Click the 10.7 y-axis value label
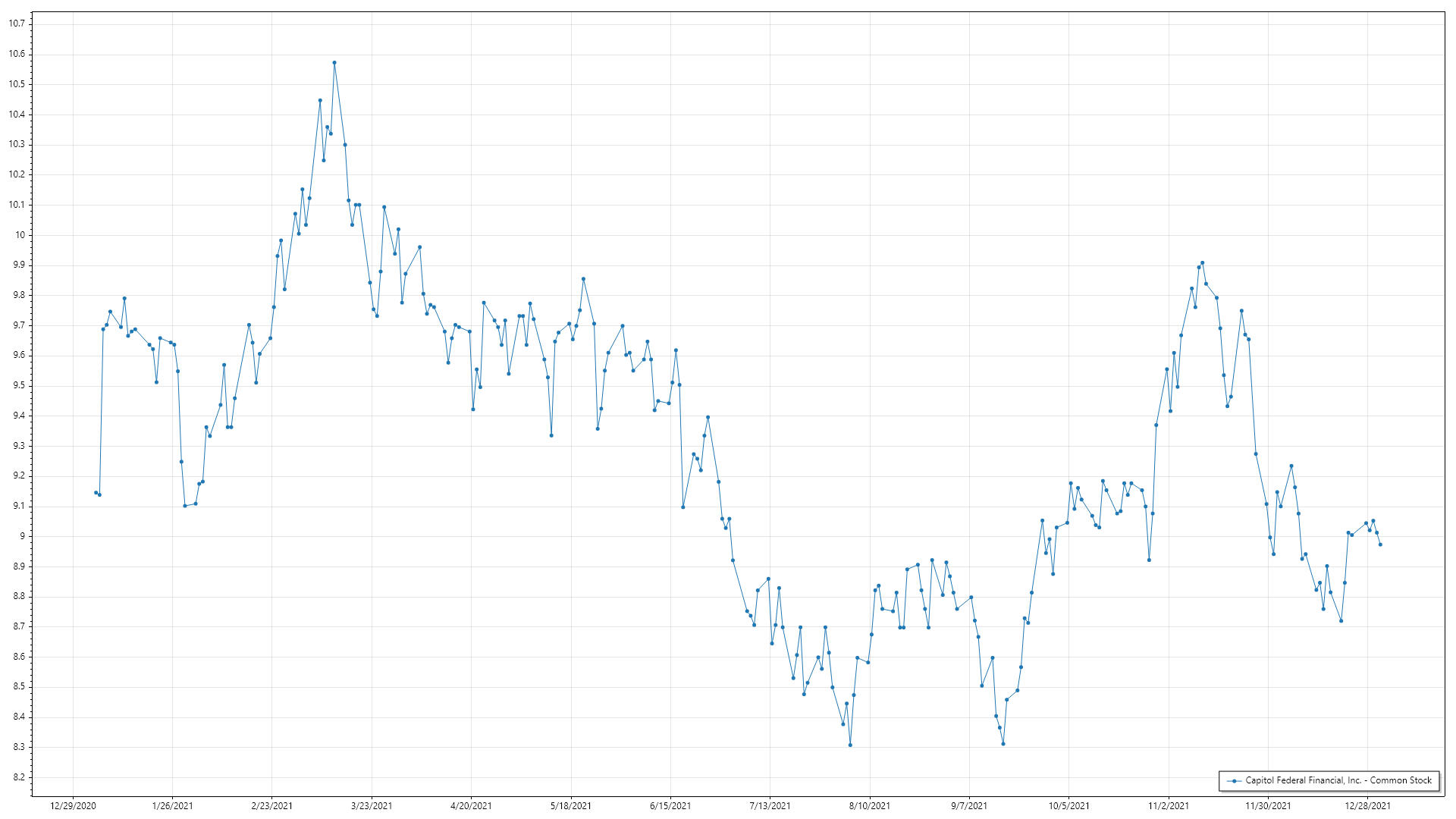The width and height of the screenshot is (1456, 819). click(x=17, y=24)
